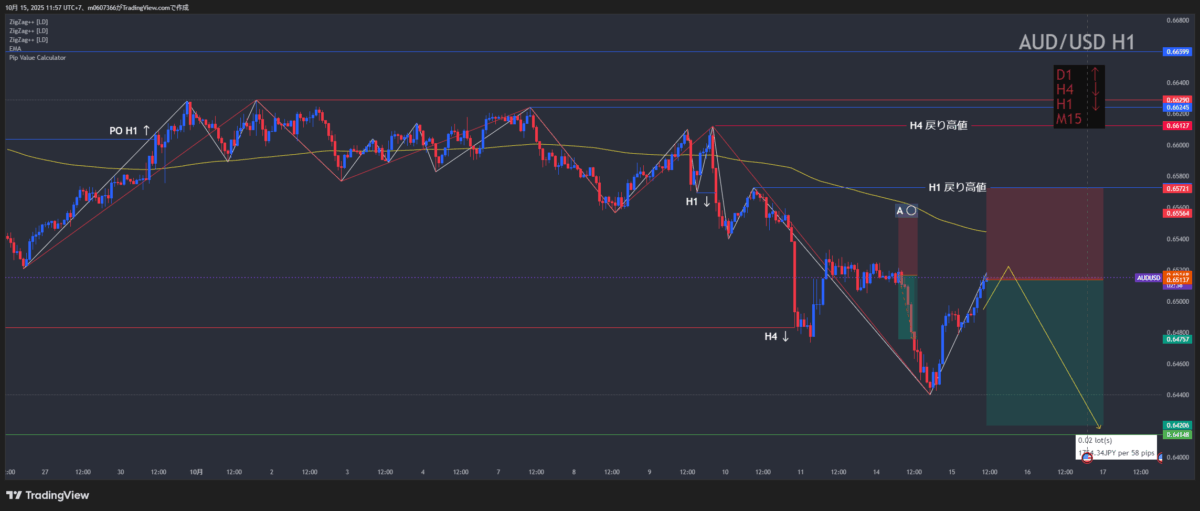
Task: Click the US flag economic event icon
Action: click(1087, 458)
